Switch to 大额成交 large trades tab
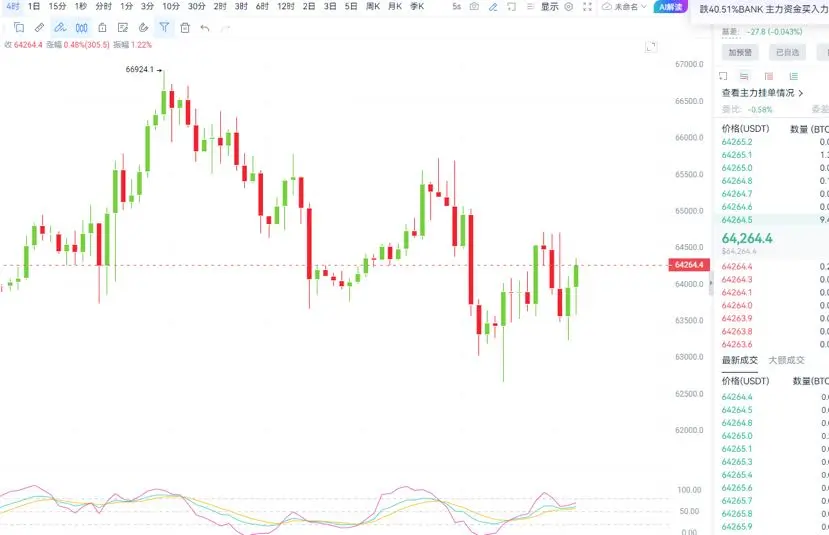This screenshot has width=829, height=535. 787,360
